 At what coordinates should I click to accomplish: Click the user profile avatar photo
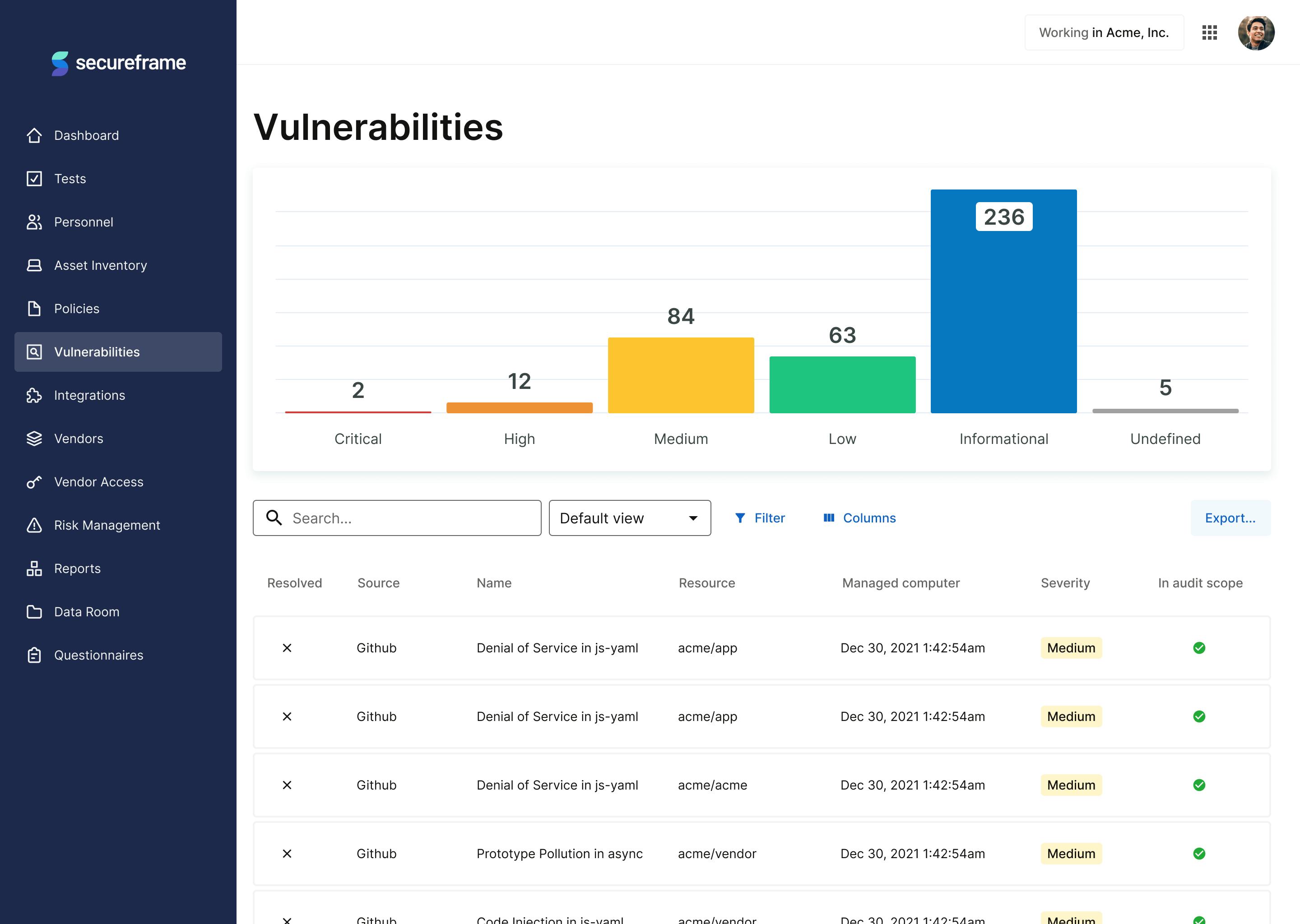click(1256, 33)
